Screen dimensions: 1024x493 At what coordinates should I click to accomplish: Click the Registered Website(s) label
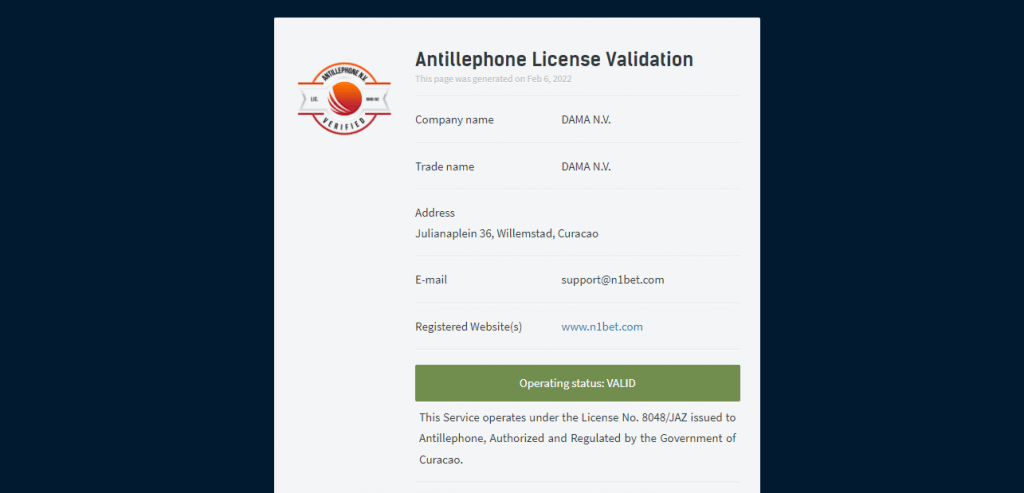[x=468, y=326]
